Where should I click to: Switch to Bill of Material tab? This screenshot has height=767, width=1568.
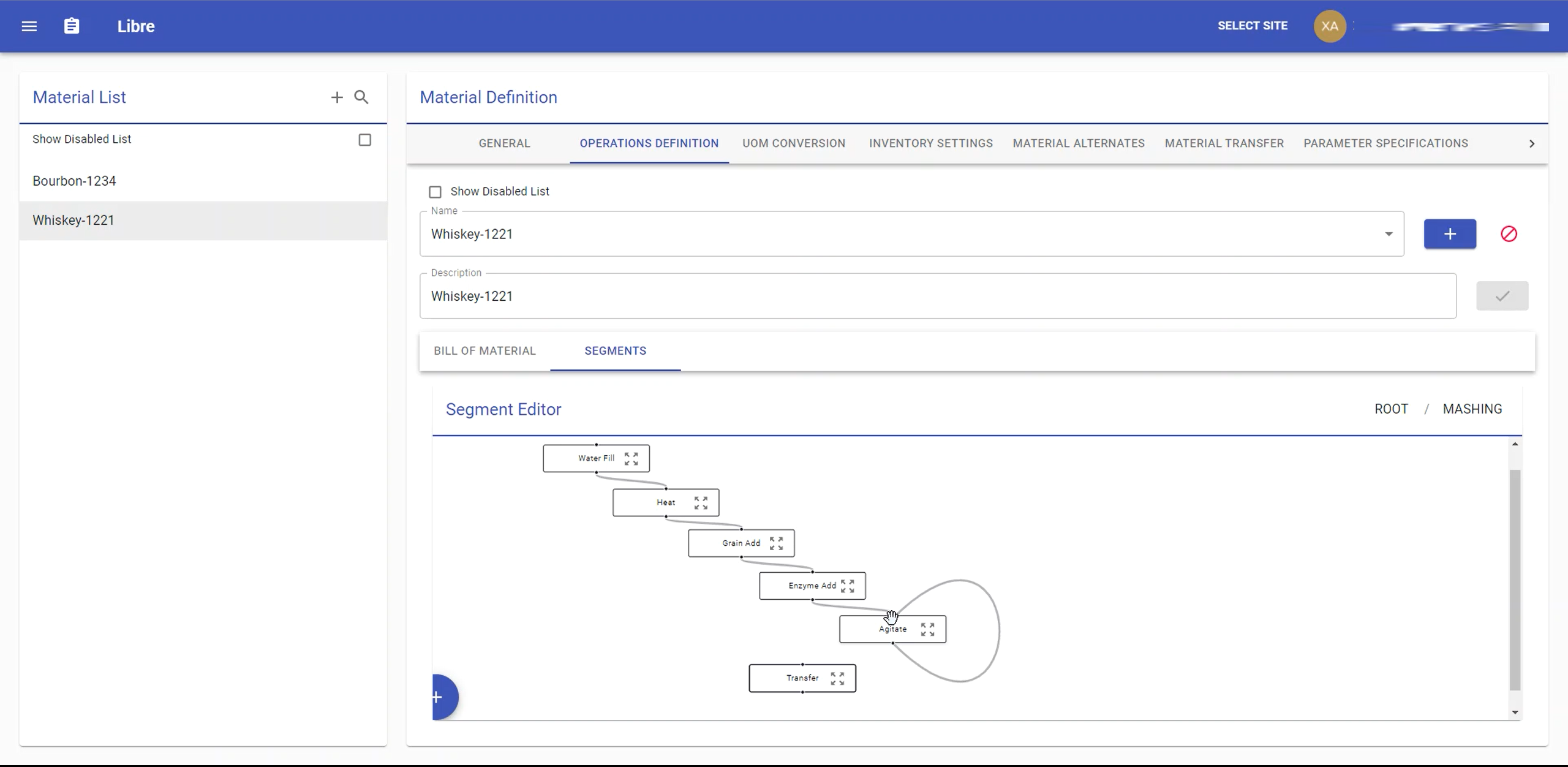(484, 351)
